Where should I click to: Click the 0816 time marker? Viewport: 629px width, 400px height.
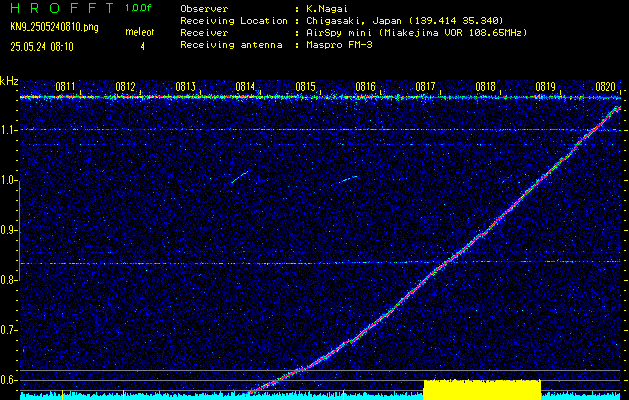click(x=365, y=86)
